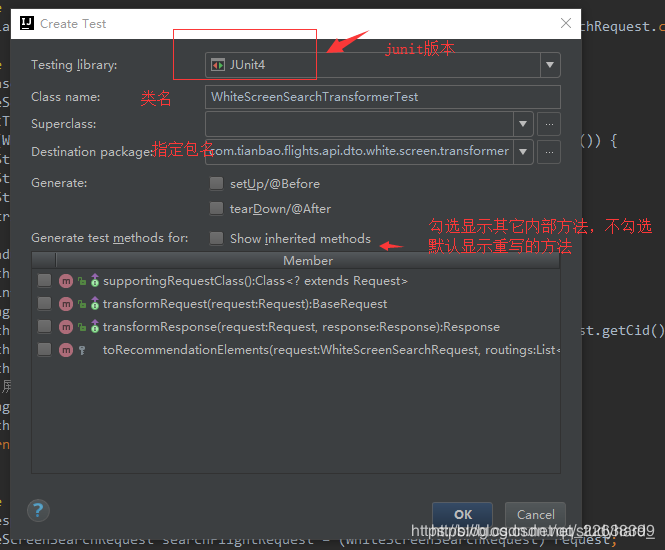Select transformRequest(request:Request):BaseRequest text

click(x=245, y=304)
